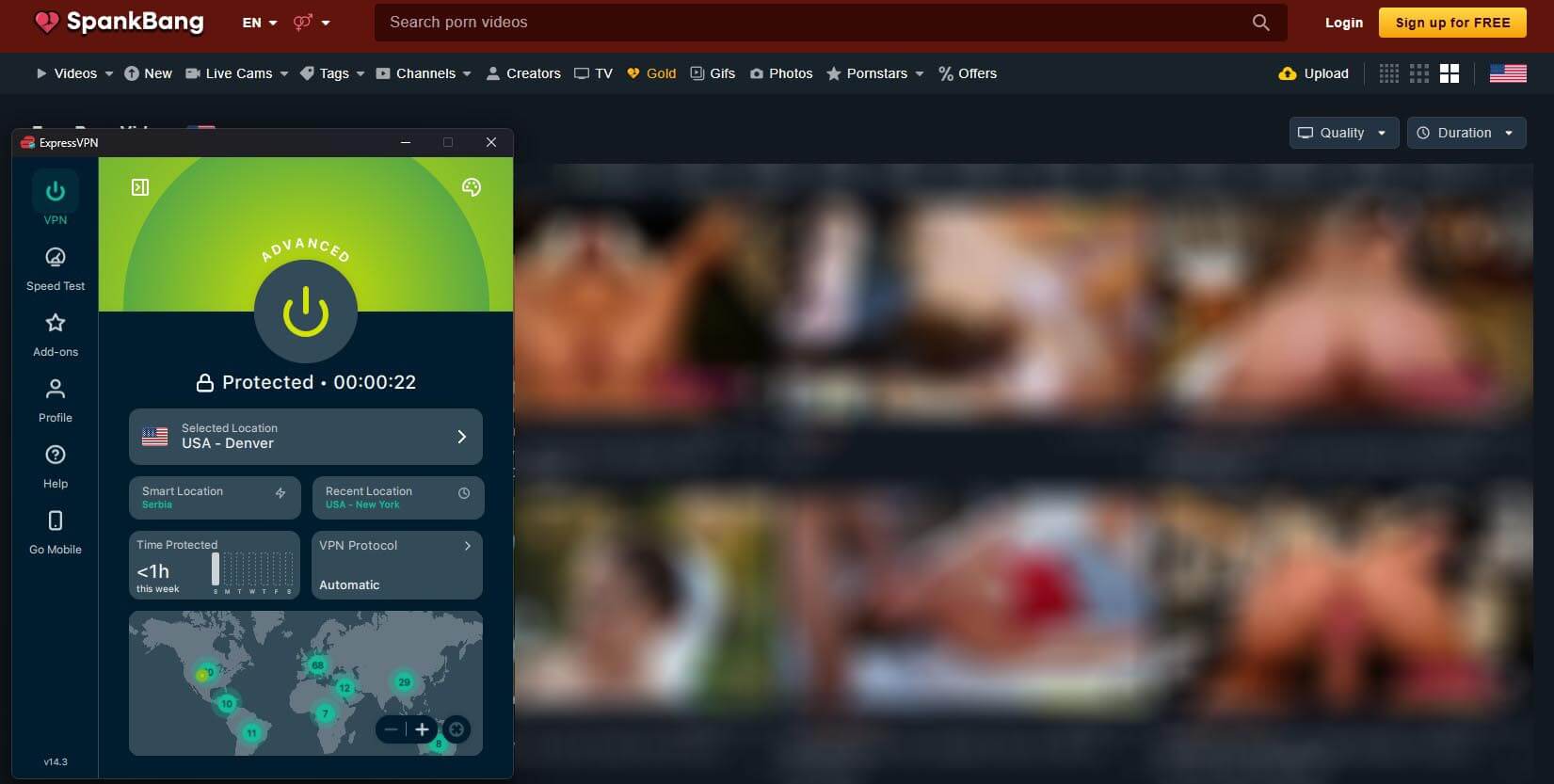The image size is (1554, 784).
Task: Open Help in ExpressVPN sidebar
Action: click(x=56, y=467)
